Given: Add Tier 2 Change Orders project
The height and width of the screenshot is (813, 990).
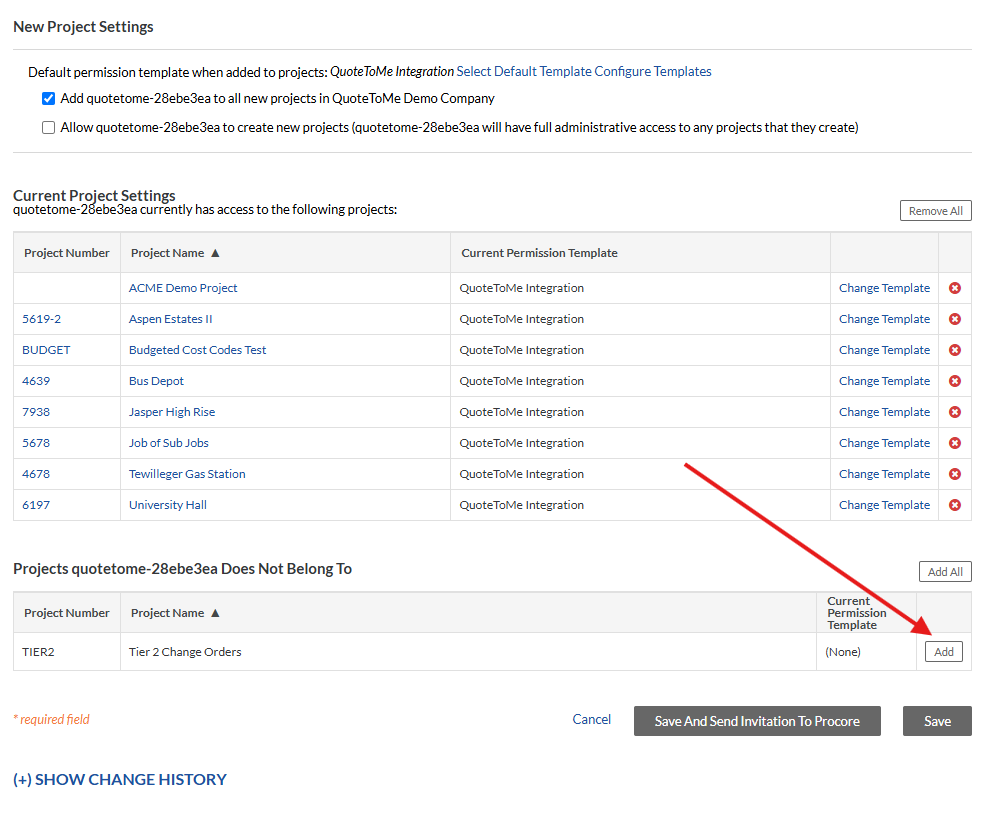Looking at the screenshot, I should [x=943, y=651].
